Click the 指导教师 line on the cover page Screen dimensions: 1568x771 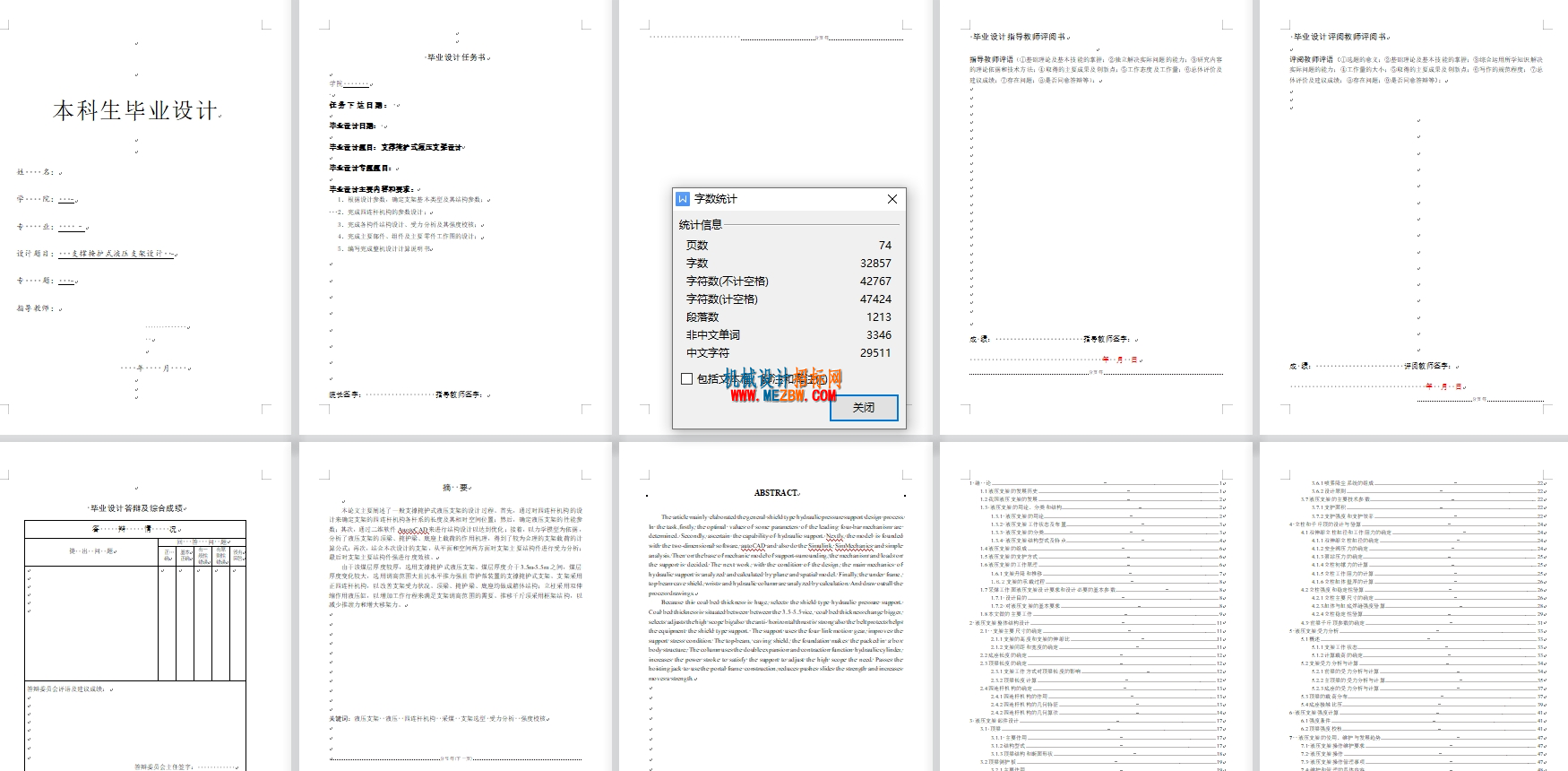pyautogui.click(x=39, y=308)
